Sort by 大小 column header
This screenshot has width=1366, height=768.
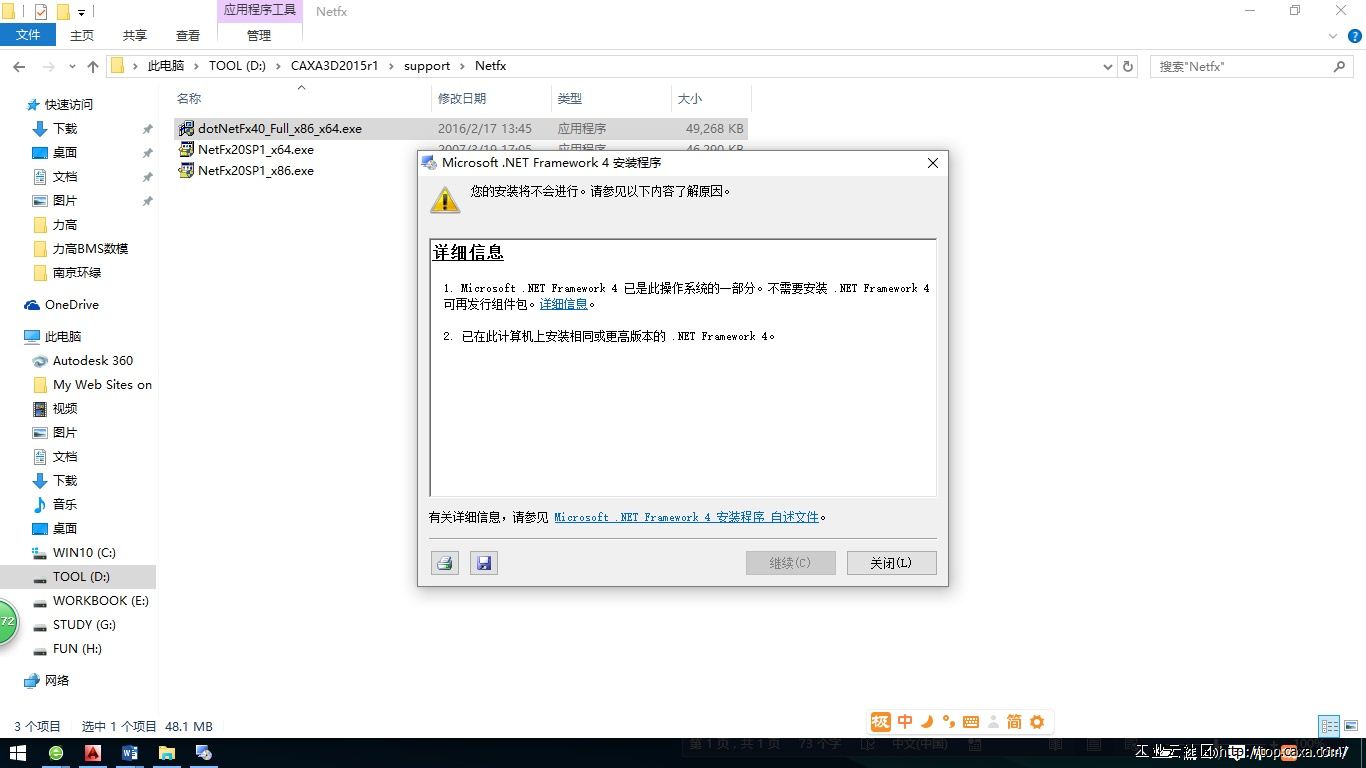coord(690,98)
